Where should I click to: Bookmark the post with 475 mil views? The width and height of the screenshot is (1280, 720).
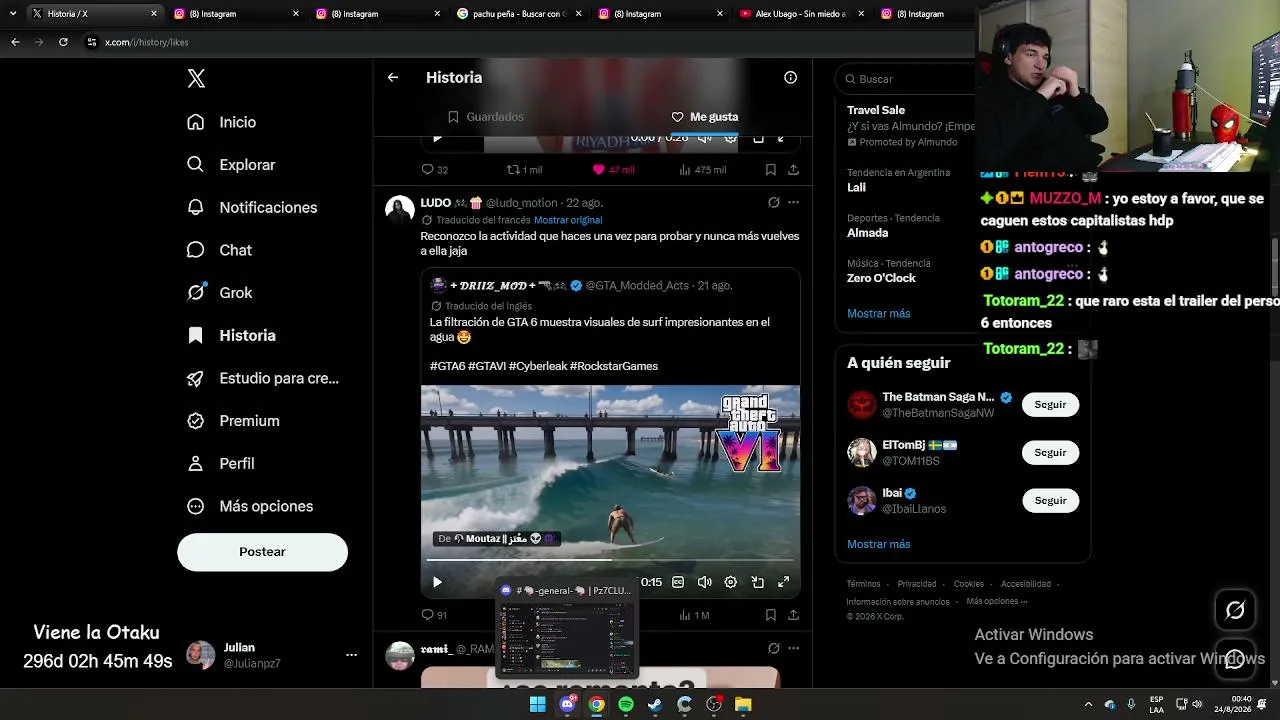771,170
